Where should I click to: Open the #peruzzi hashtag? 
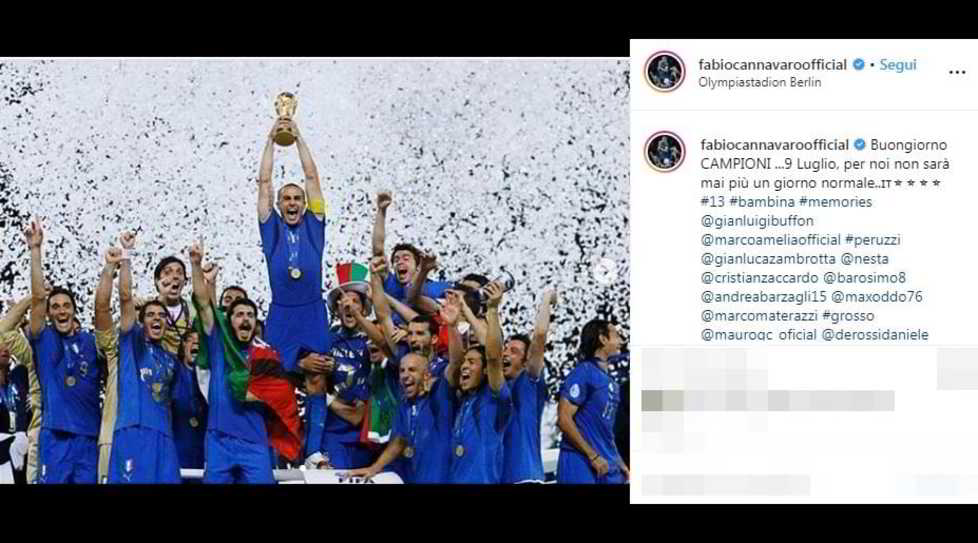[x=873, y=239]
